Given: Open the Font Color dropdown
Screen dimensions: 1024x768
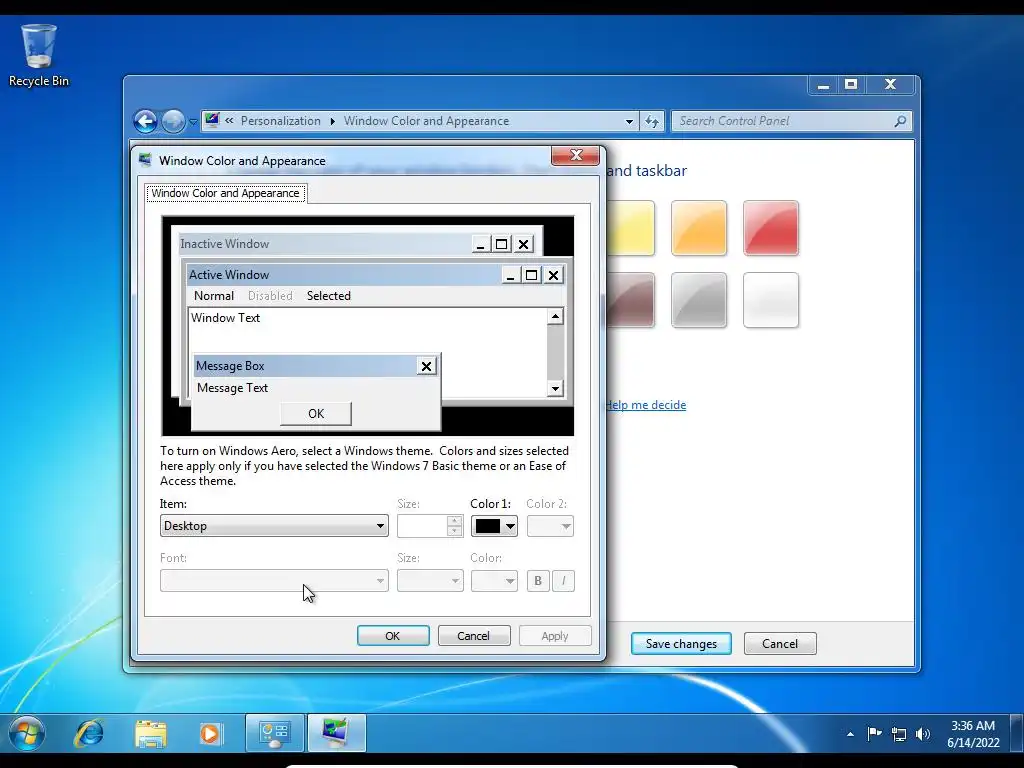Looking at the screenshot, I should point(494,581).
